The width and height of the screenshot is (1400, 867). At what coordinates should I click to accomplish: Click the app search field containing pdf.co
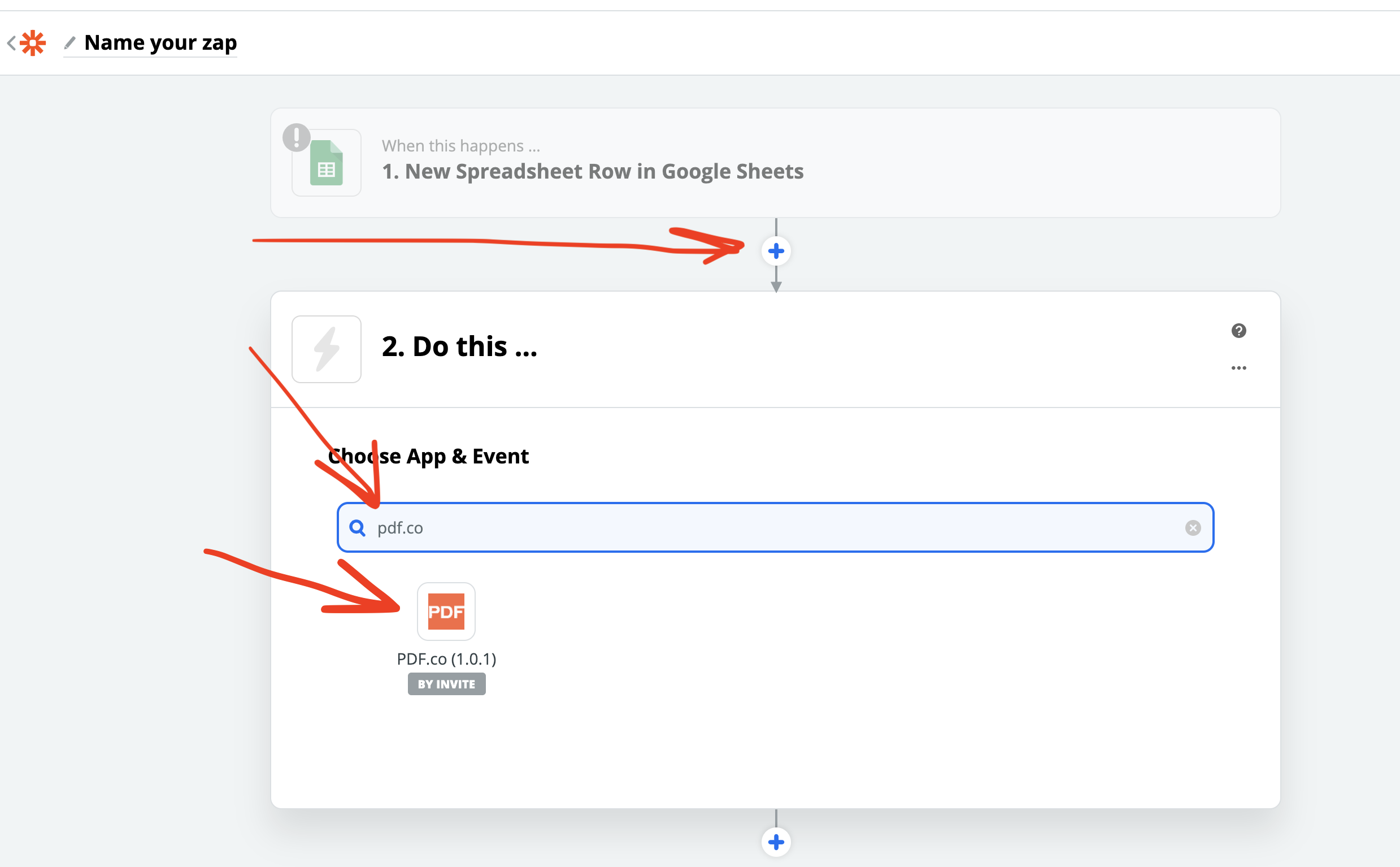tap(775, 527)
